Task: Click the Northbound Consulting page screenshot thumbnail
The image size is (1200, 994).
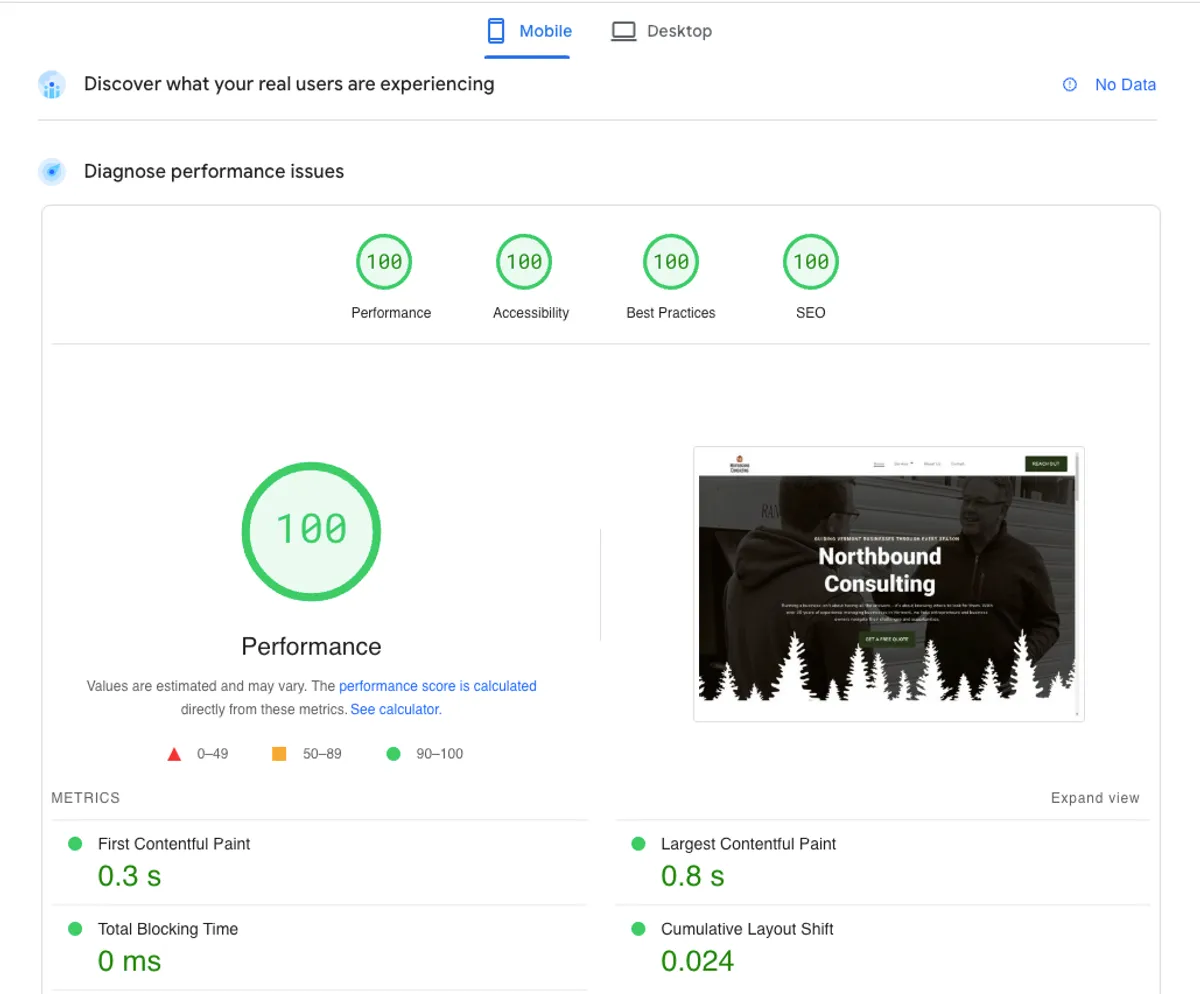Action: click(x=889, y=584)
